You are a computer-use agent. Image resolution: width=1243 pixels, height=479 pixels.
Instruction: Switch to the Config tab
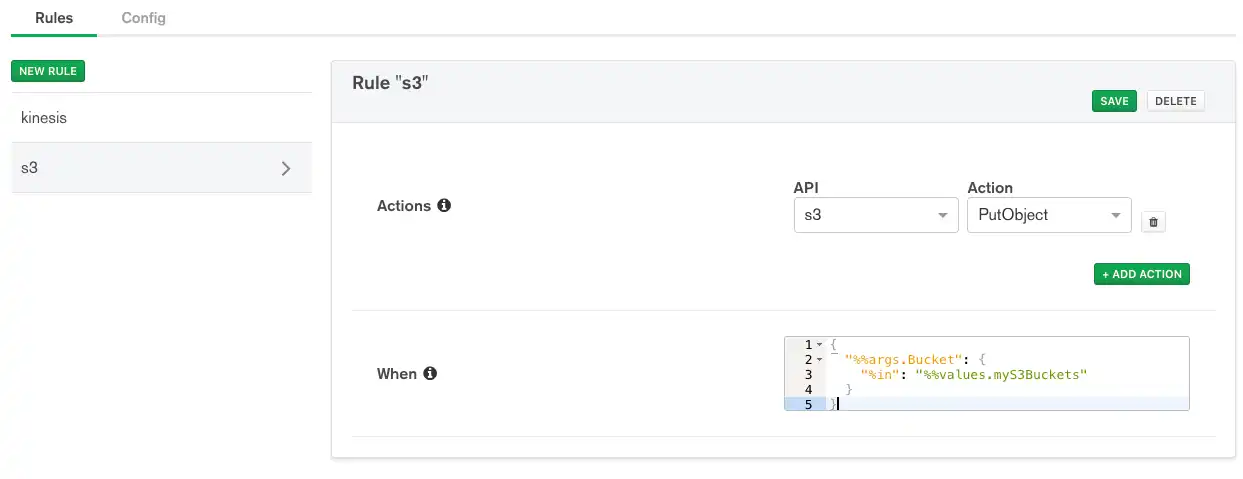pos(144,18)
